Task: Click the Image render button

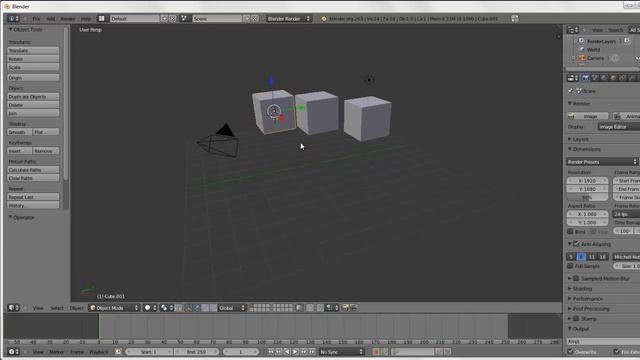Action: [588, 116]
